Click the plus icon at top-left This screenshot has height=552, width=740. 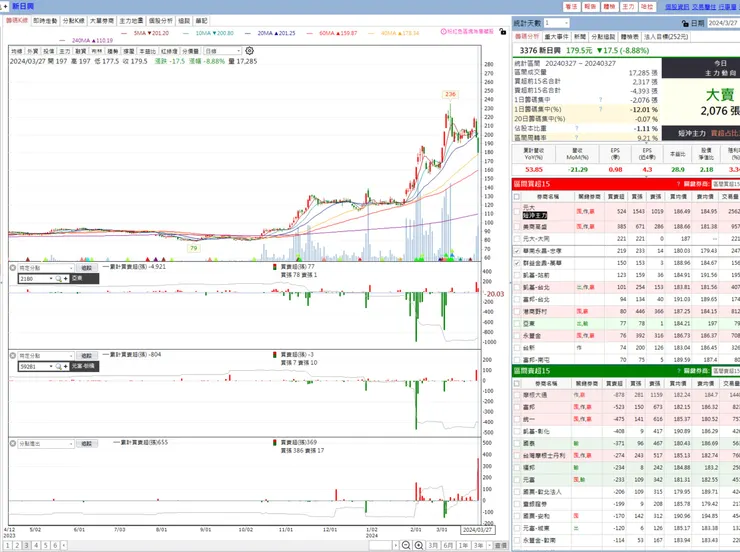click(x=5, y=6)
